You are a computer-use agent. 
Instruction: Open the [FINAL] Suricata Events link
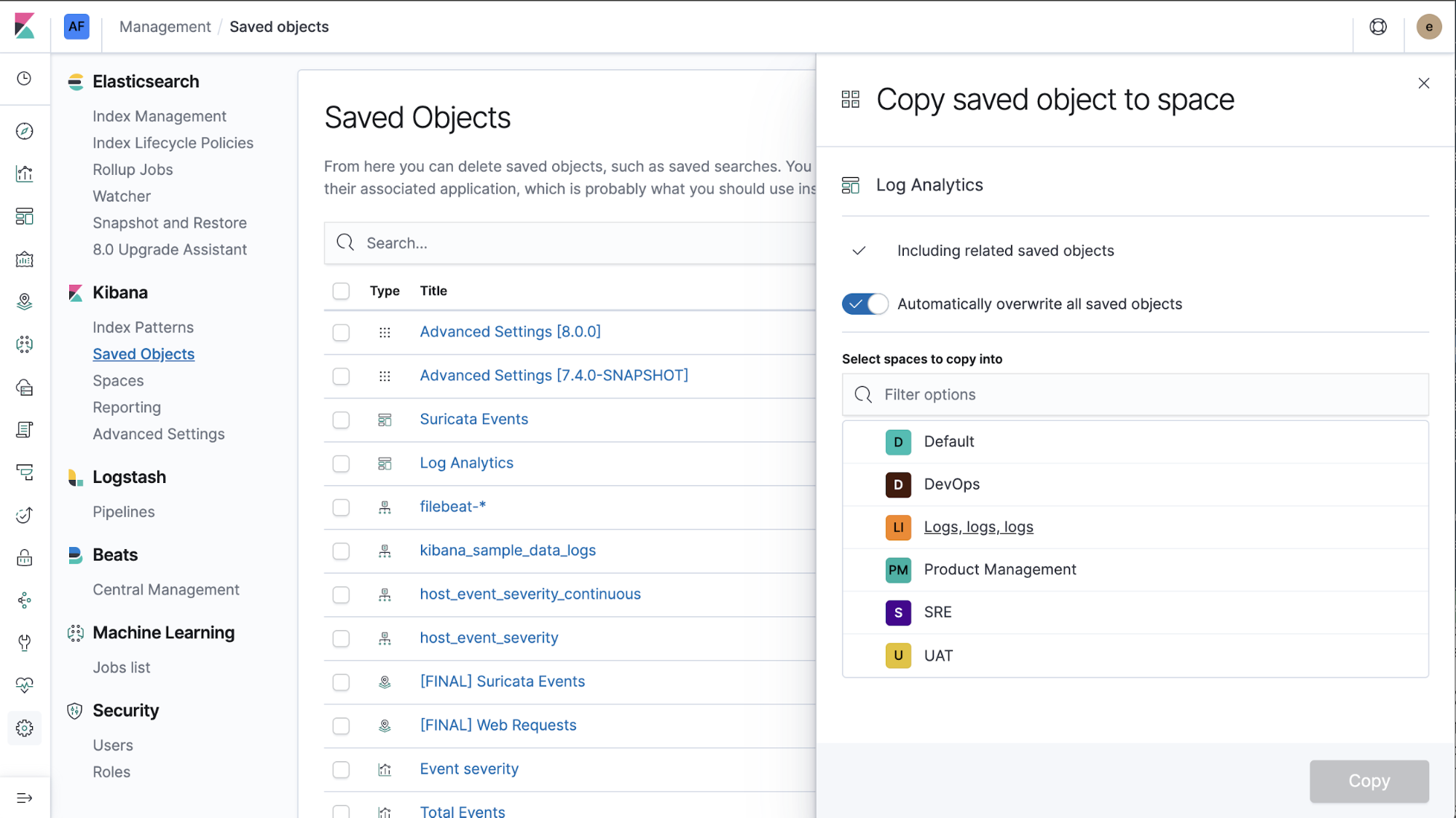pos(502,681)
